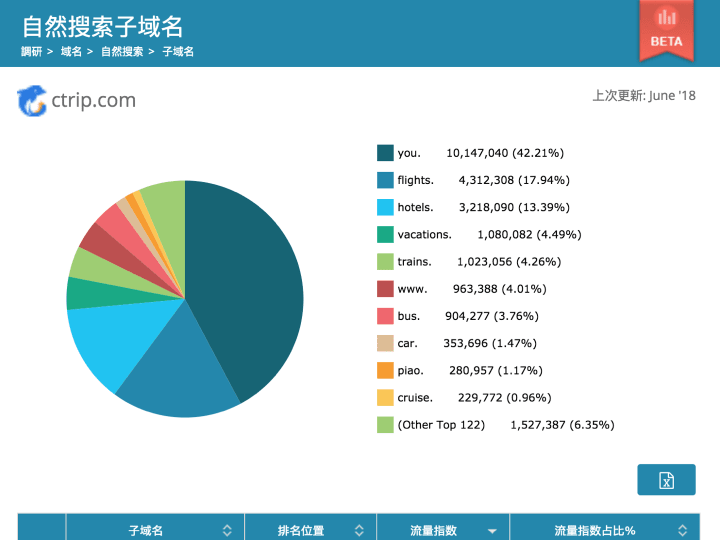Click the you. legend color swatch
This screenshot has width=720, height=540.
[385, 153]
